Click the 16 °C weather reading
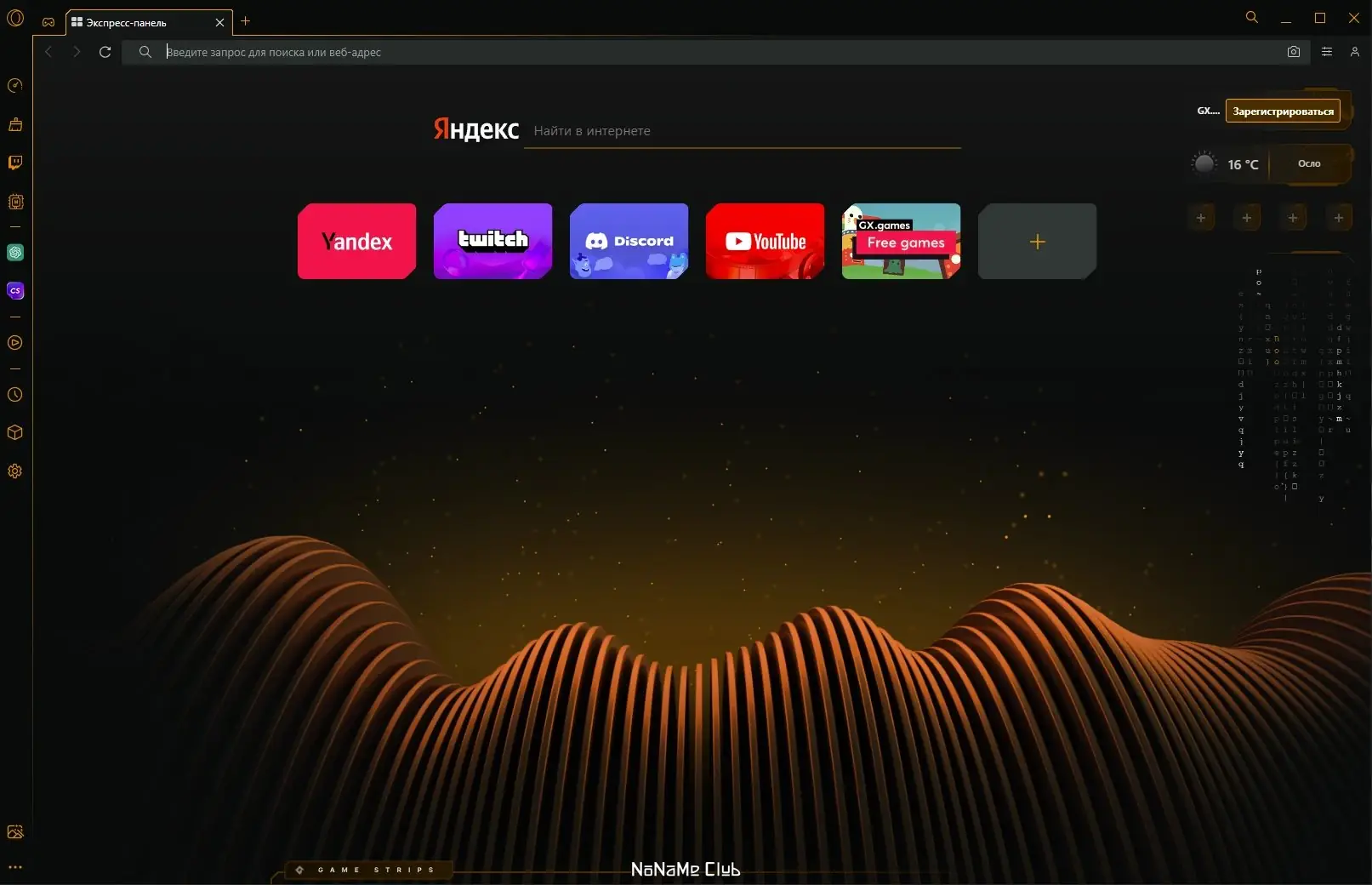1372x885 pixels. pos(1243,164)
